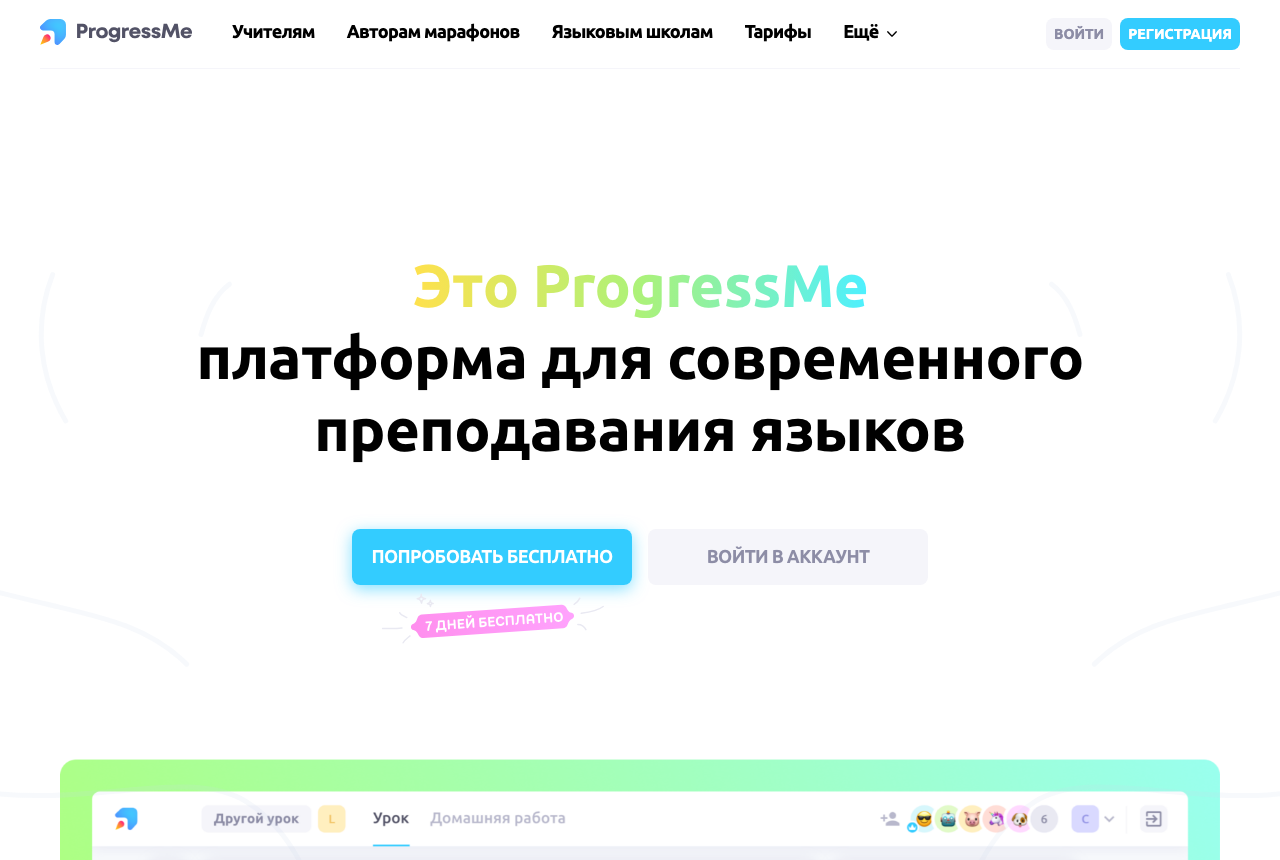Click the РЕГИСТРАЦИЯ button
The image size is (1280, 860).
1180,34
